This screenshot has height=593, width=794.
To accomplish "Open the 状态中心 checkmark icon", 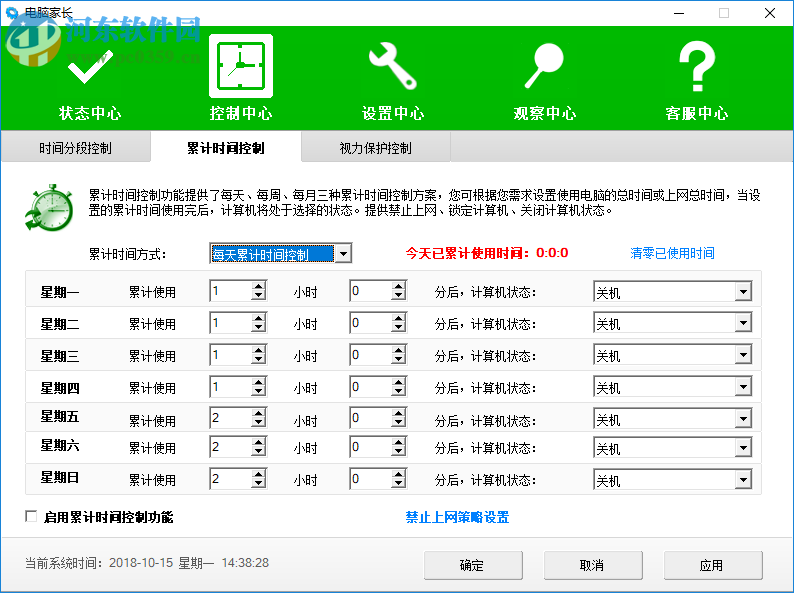I will point(90,67).
